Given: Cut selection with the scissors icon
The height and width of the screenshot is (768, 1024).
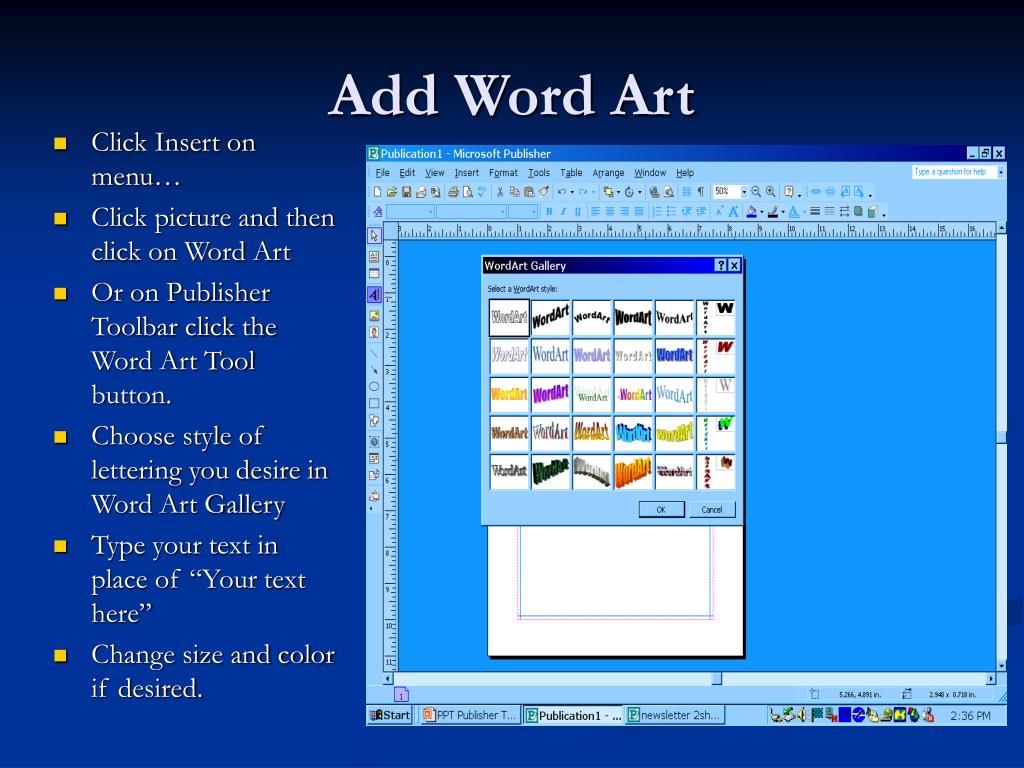Looking at the screenshot, I should [x=500, y=192].
